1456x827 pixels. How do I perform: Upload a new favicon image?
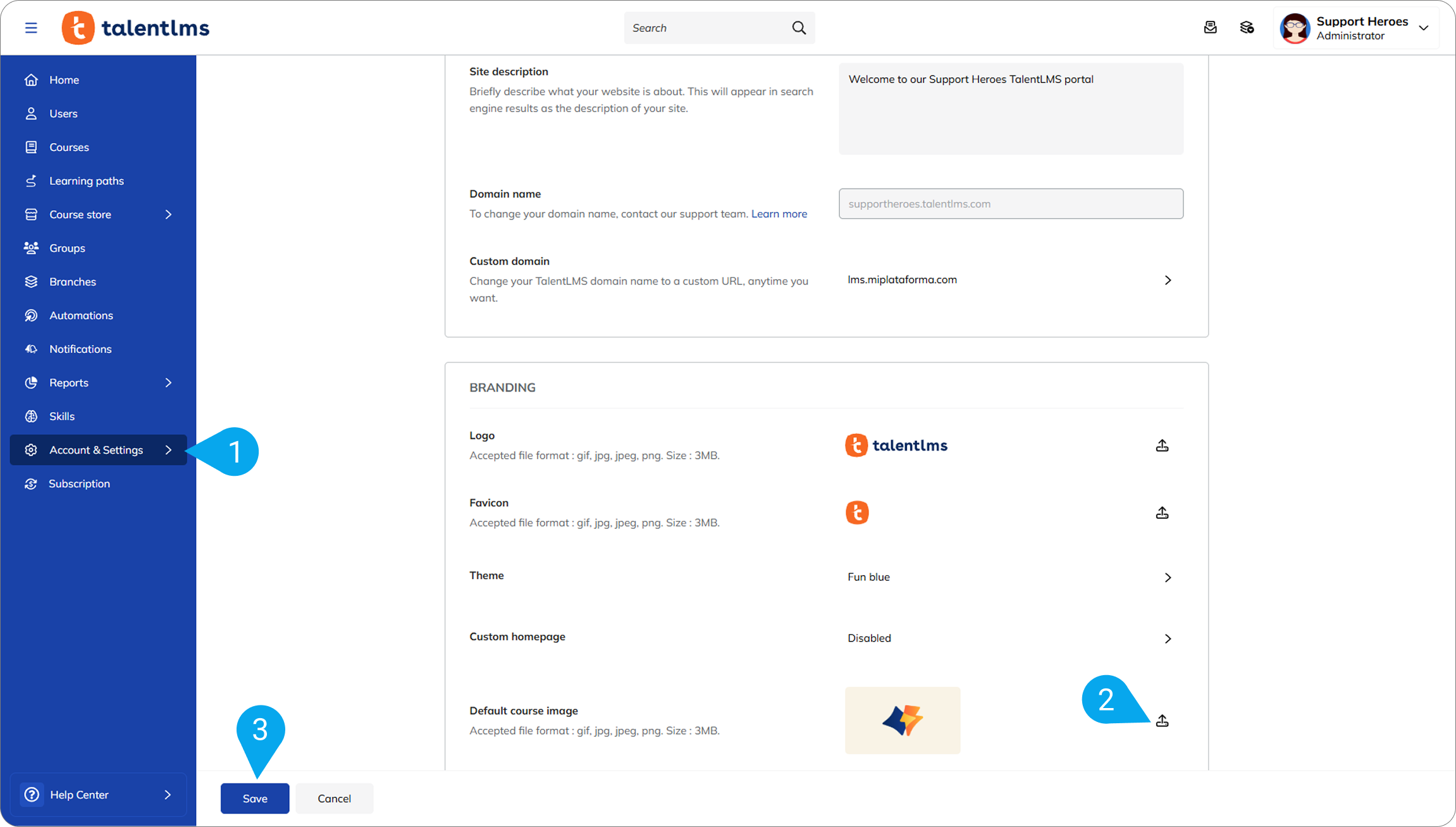click(1162, 513)
